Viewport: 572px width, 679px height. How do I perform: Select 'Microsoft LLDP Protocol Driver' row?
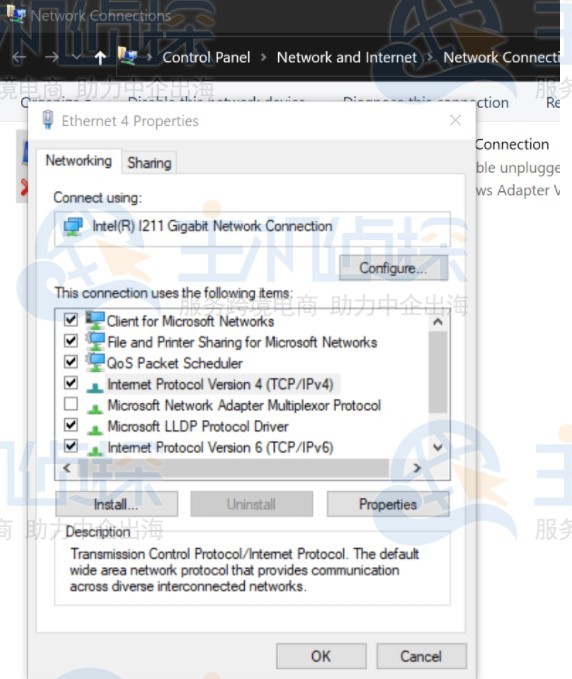coord(197,427)
